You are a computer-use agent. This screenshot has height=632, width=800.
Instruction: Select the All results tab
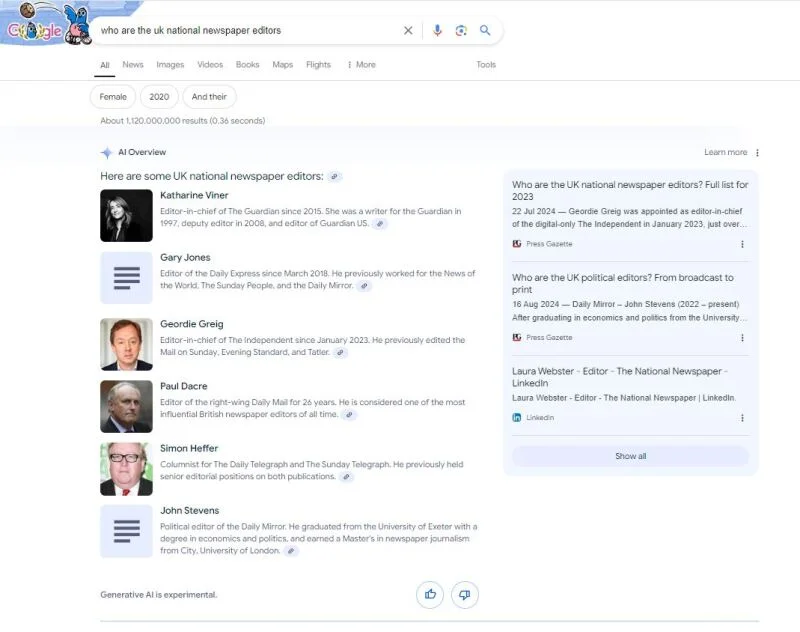105,65
